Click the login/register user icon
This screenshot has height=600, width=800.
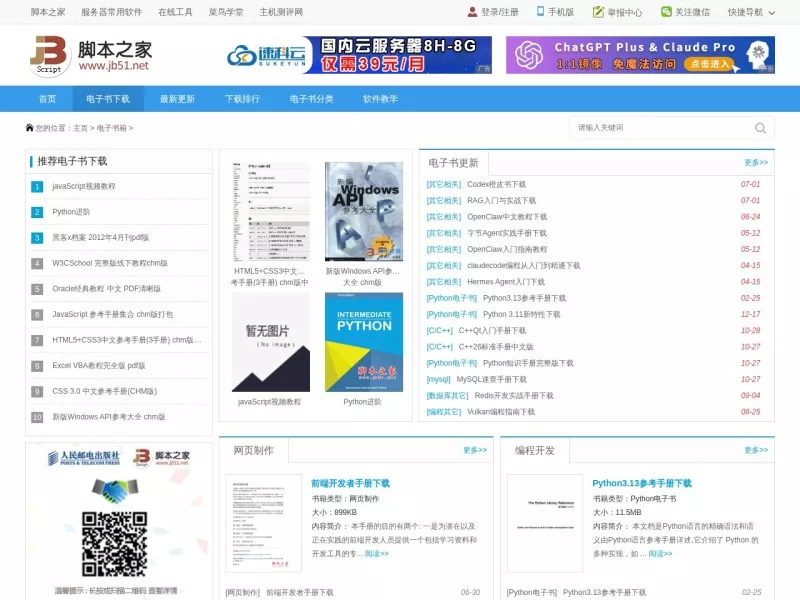point(472,12)
